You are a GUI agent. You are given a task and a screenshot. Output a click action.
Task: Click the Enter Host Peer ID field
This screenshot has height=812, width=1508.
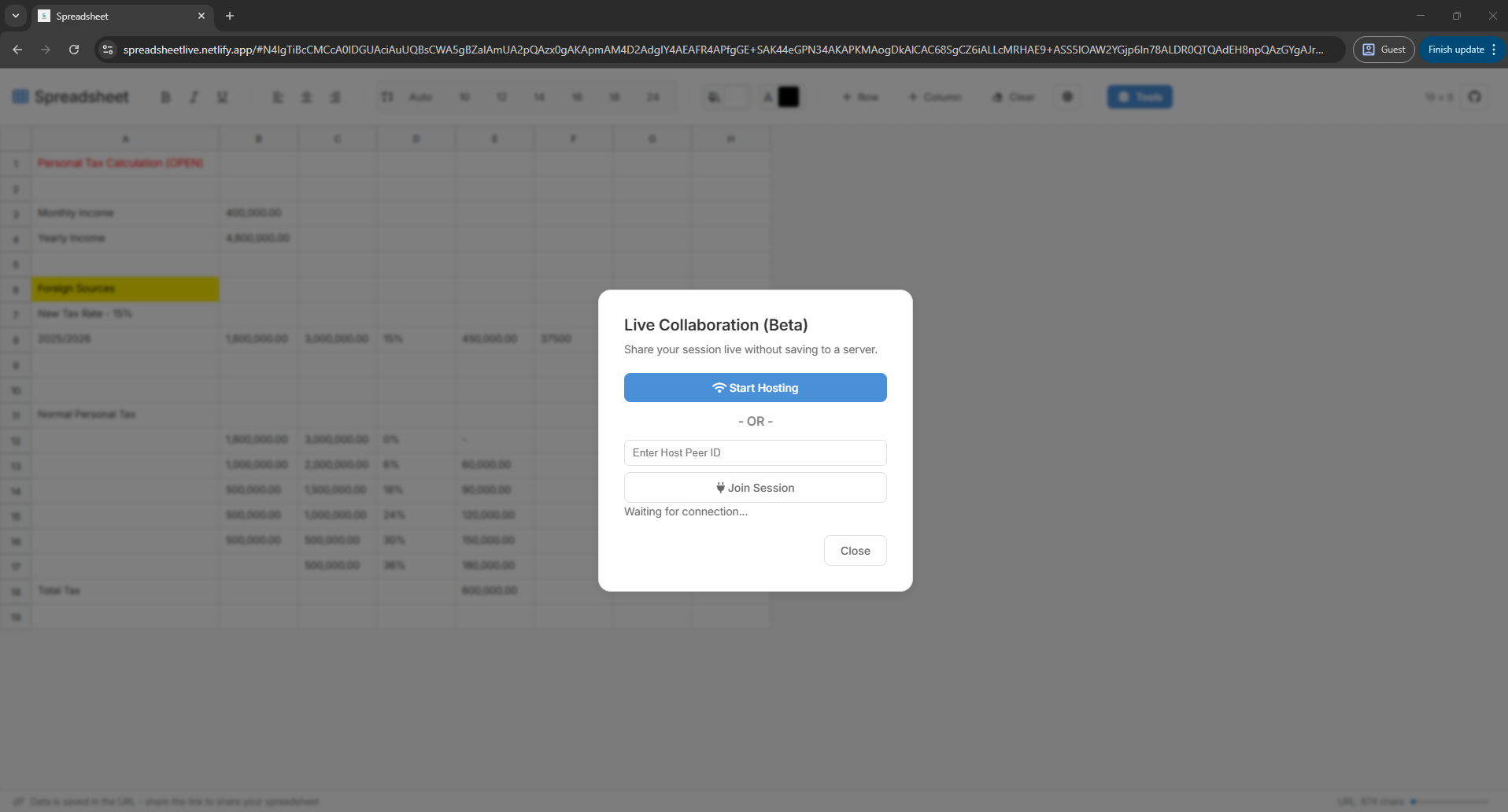[755, 452]
